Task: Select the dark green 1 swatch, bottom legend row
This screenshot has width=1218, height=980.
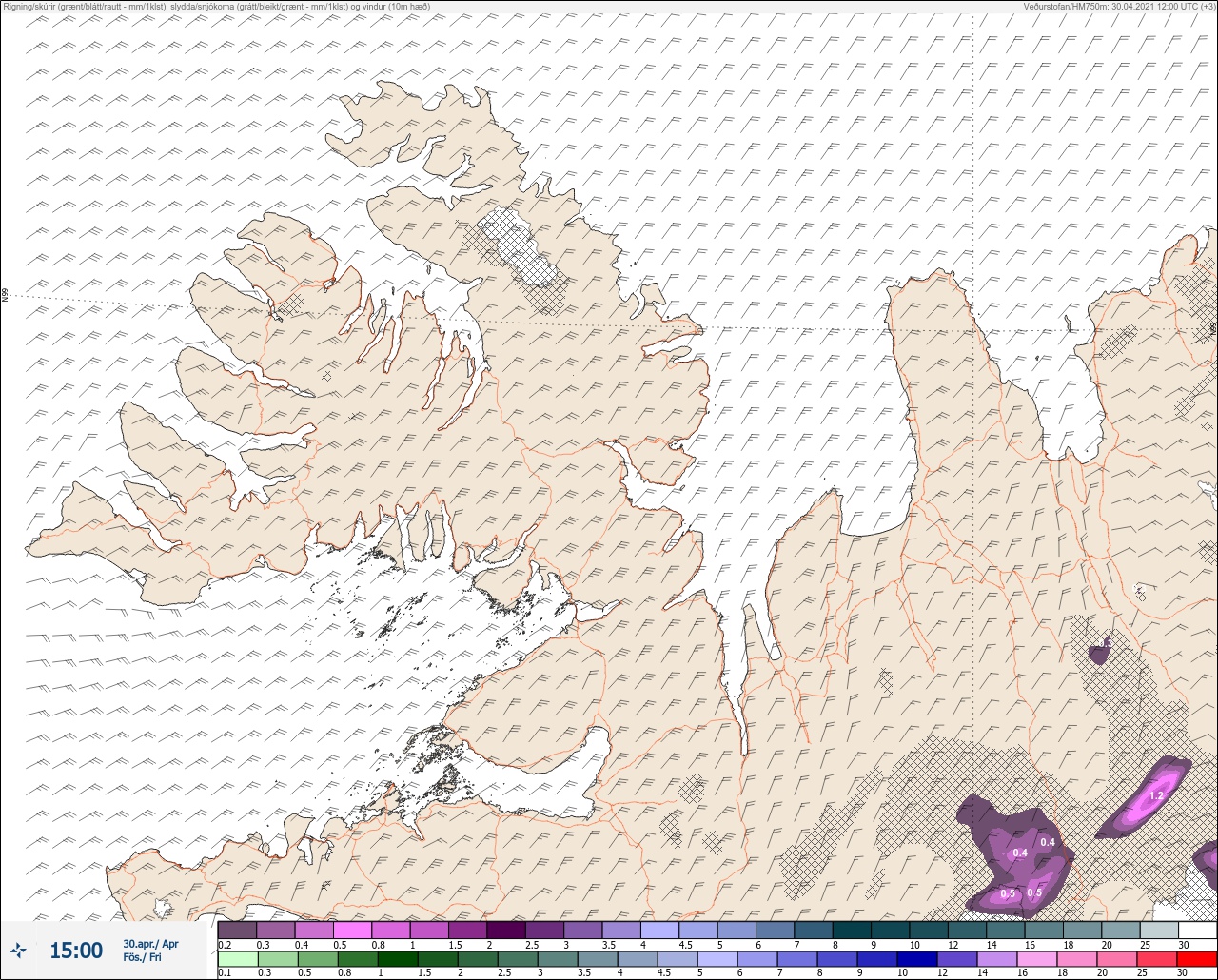Action: tap(396, 959)
